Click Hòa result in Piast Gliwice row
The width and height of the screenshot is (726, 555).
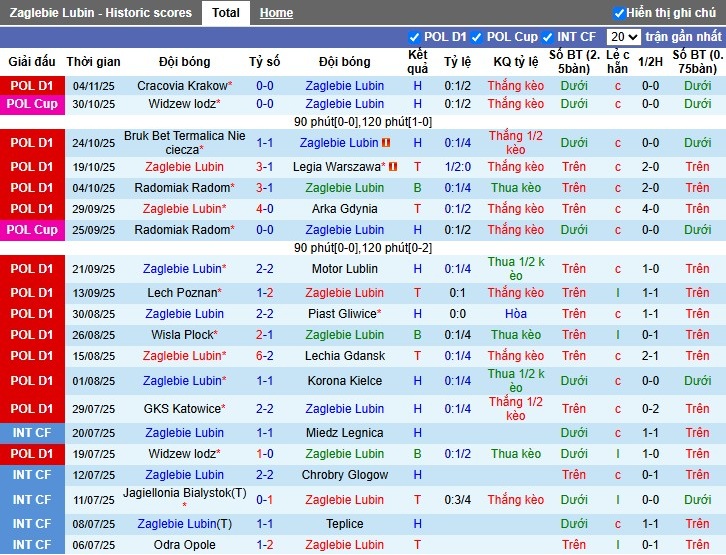(516, 313)
